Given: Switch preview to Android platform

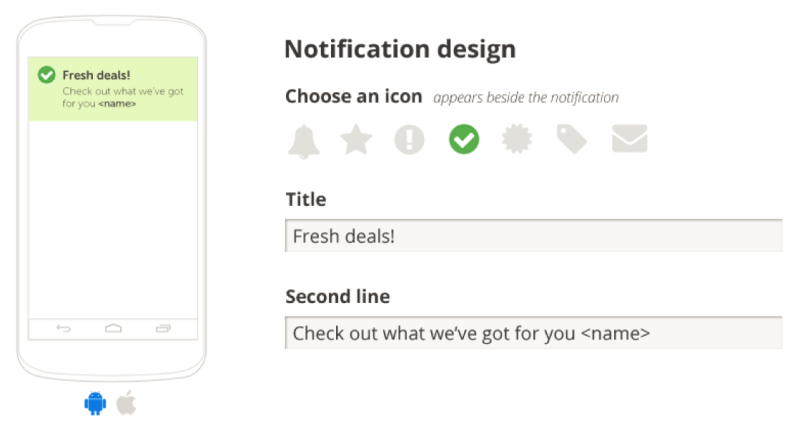Looking at the screenshot, I should pyautogui.click(x=95, y=403).
